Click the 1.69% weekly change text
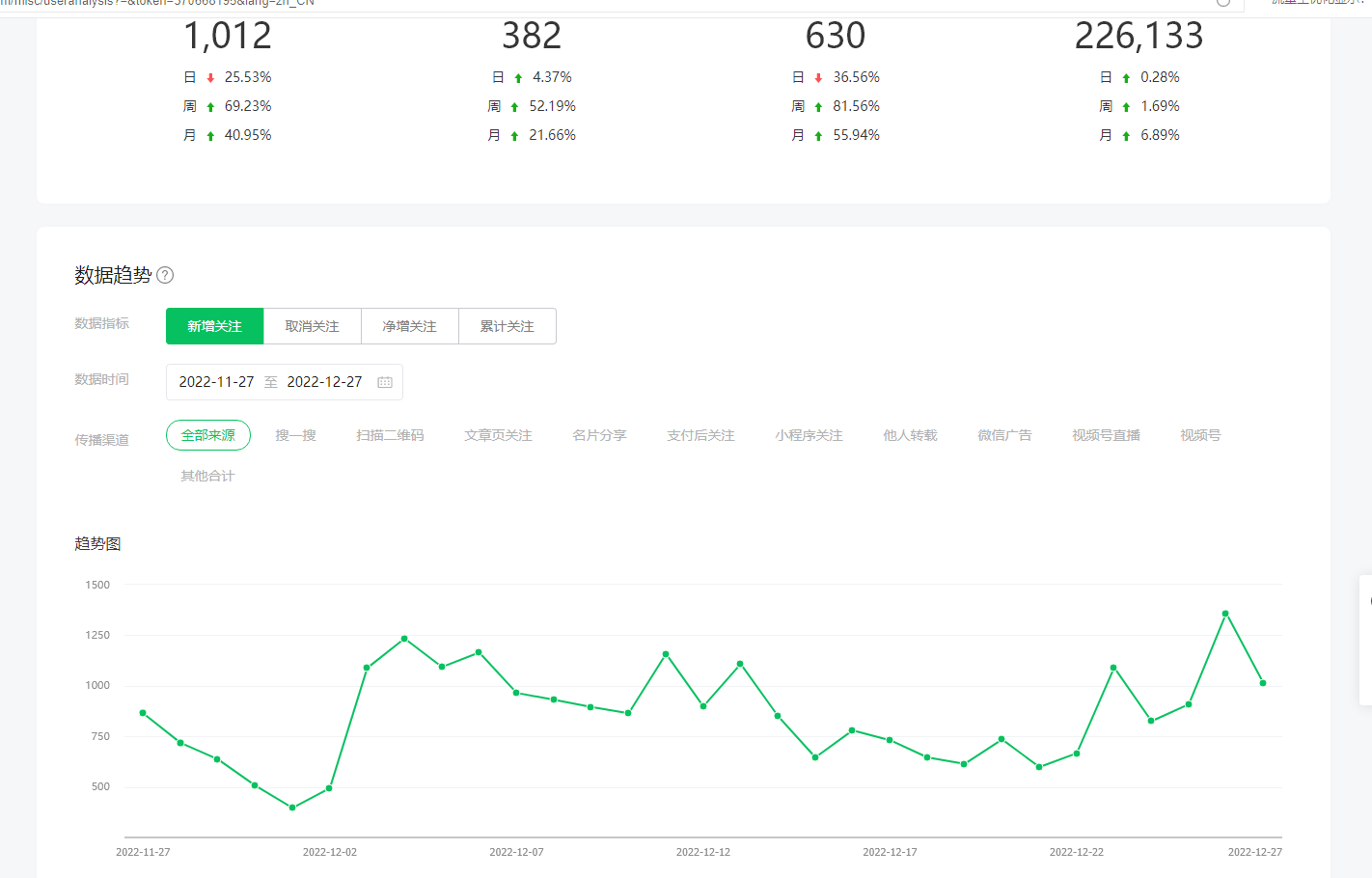The width and height of the screenshot is (1372, 878). point(1160,106)
